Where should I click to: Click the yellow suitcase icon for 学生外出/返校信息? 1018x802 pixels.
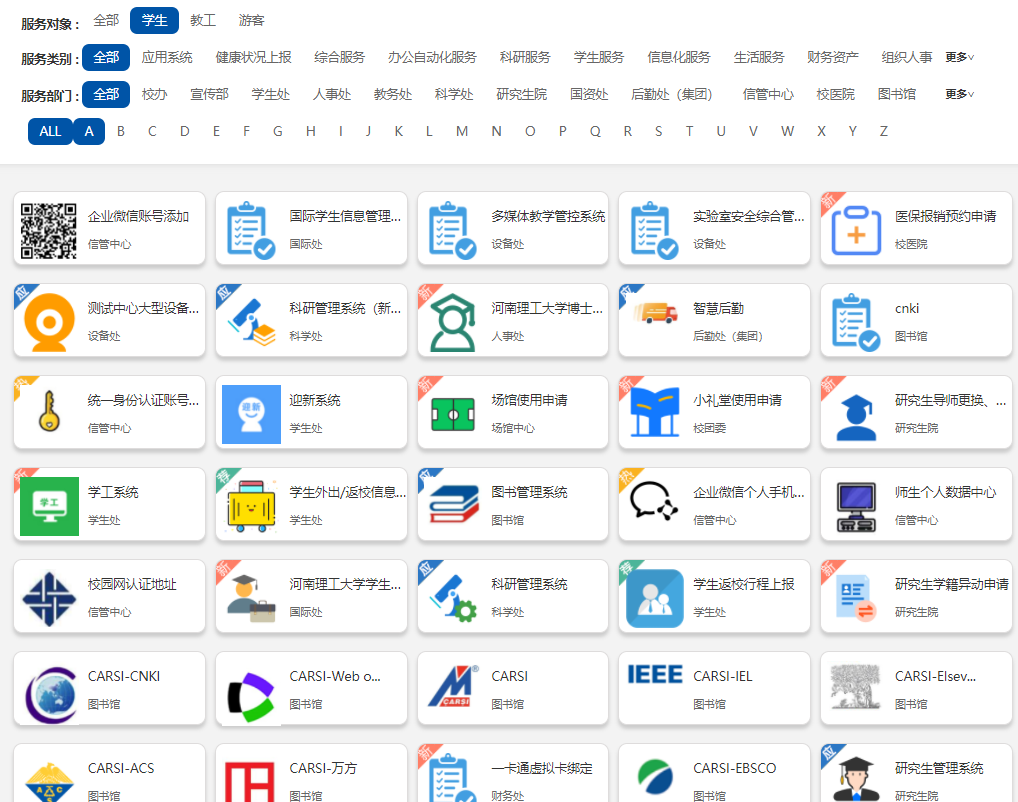coord(251,507)
